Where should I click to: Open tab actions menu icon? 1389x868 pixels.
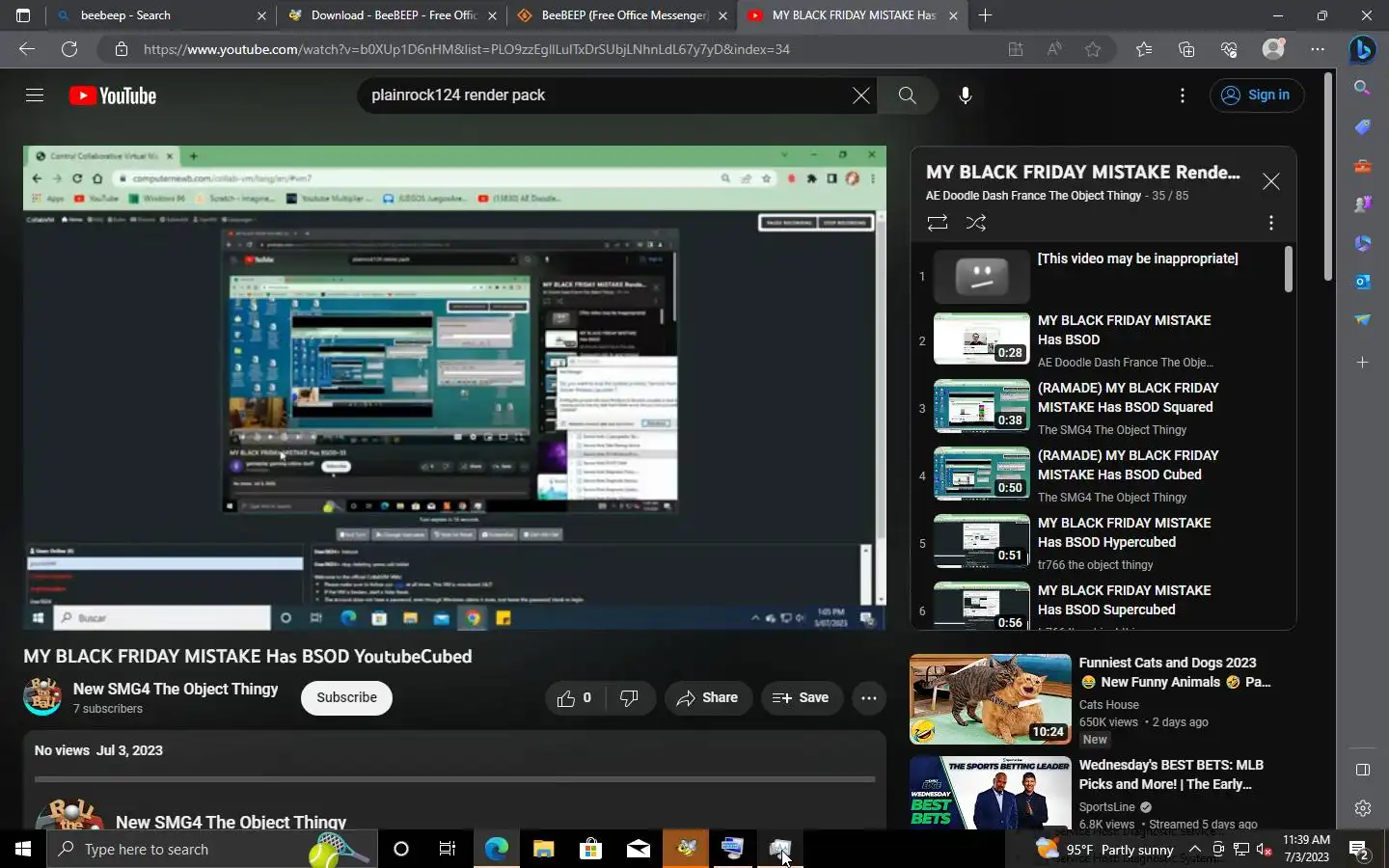[x=23, y=15]
